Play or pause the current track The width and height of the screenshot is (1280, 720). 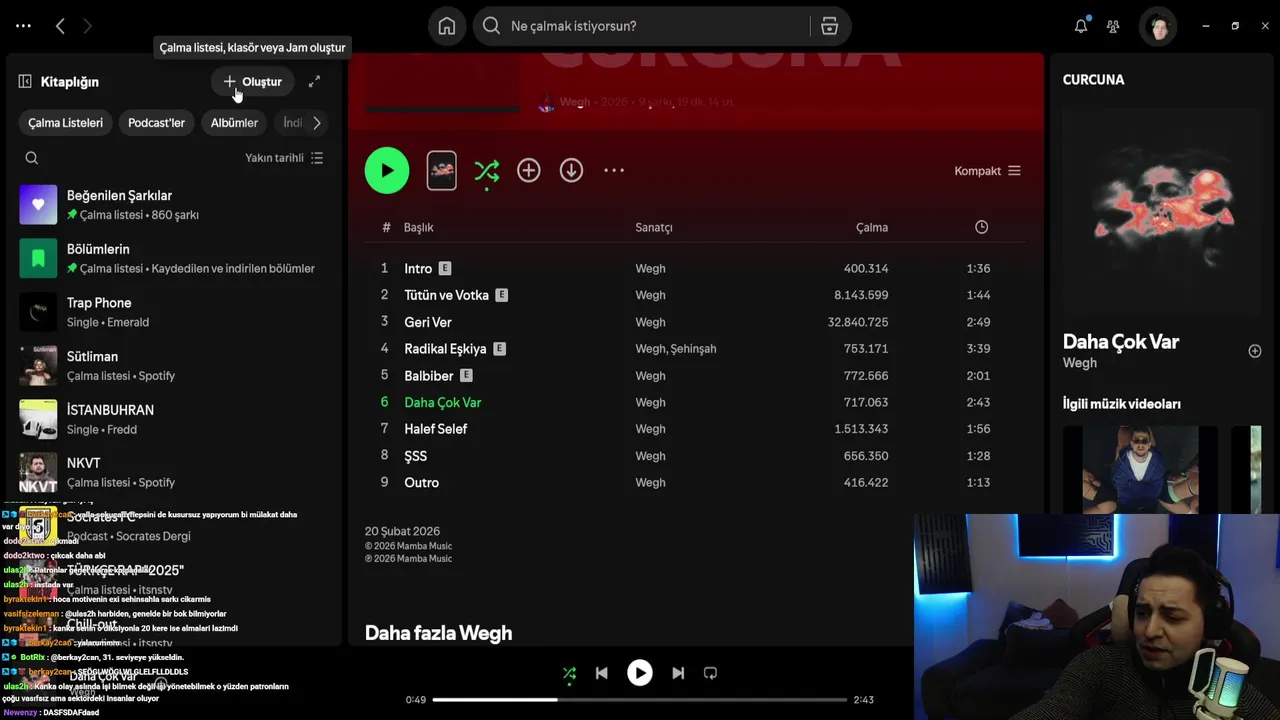640,673
